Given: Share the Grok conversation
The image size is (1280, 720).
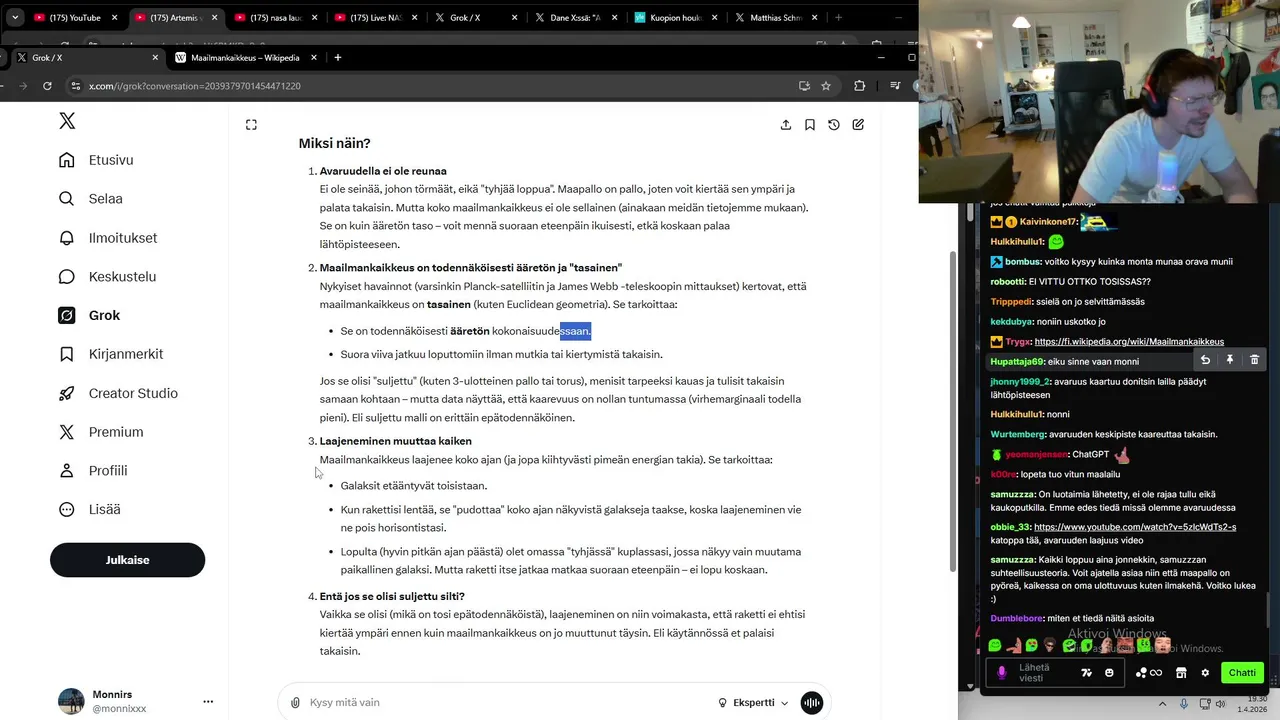Looking at the screenshot, I should pyautogui.click(x=786, y=125).
